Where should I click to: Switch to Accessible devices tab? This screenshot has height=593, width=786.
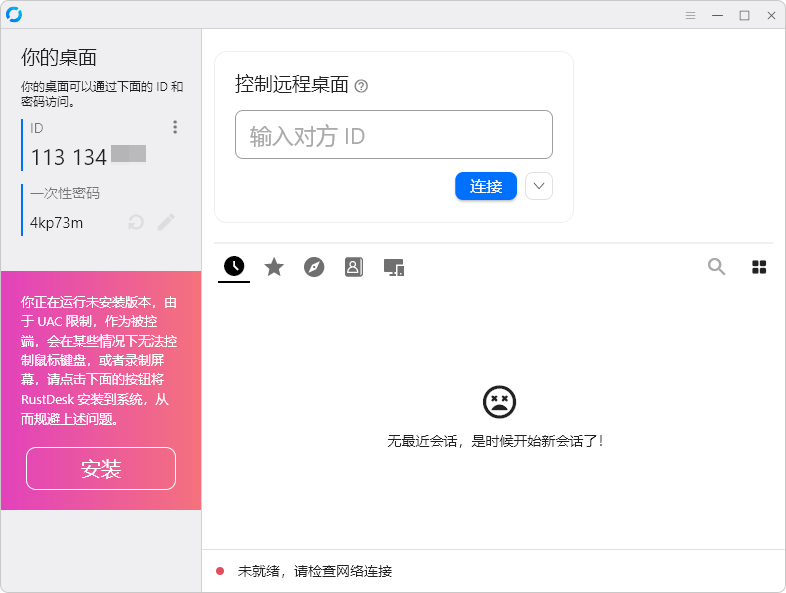394,268
